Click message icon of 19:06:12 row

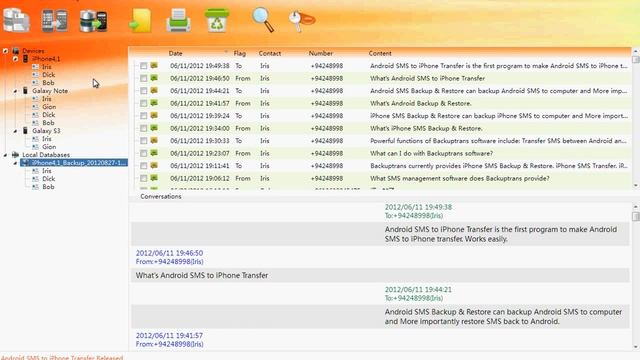[x=154, y=178]
